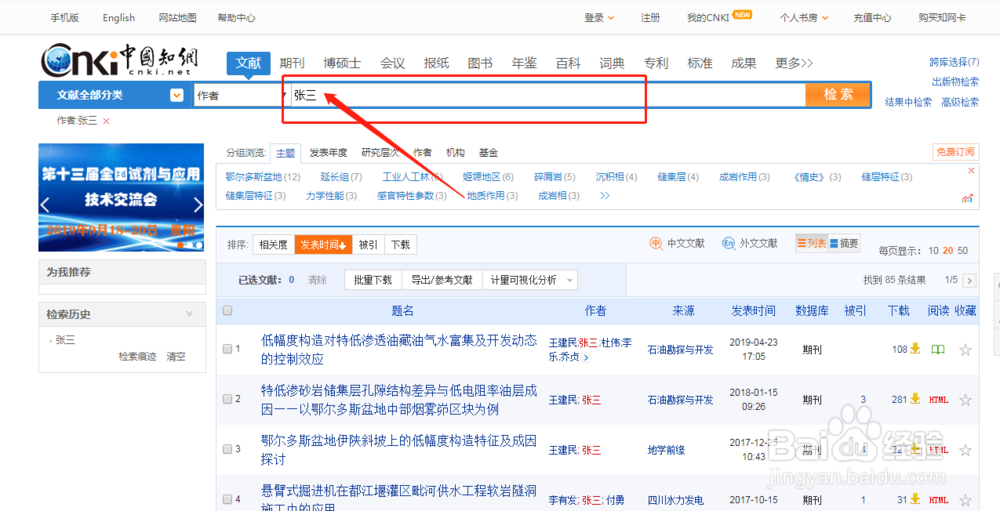This screenshot has height=511, width=1000.
Task: Remove the 作者:张三 filter tag
Action: pyautogui.click(x=107, y=121)
